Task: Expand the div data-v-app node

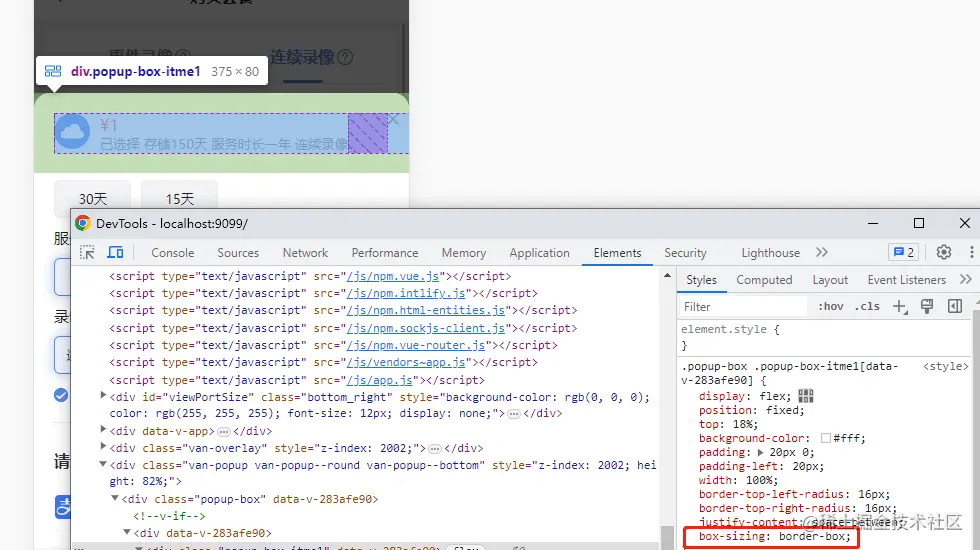Action: pyautogui.click(x=103, y=429)
